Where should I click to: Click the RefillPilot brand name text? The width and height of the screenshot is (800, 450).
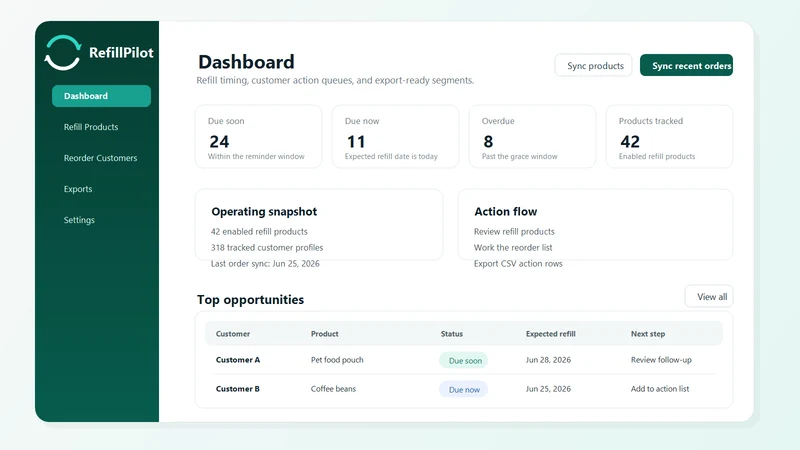121,53
